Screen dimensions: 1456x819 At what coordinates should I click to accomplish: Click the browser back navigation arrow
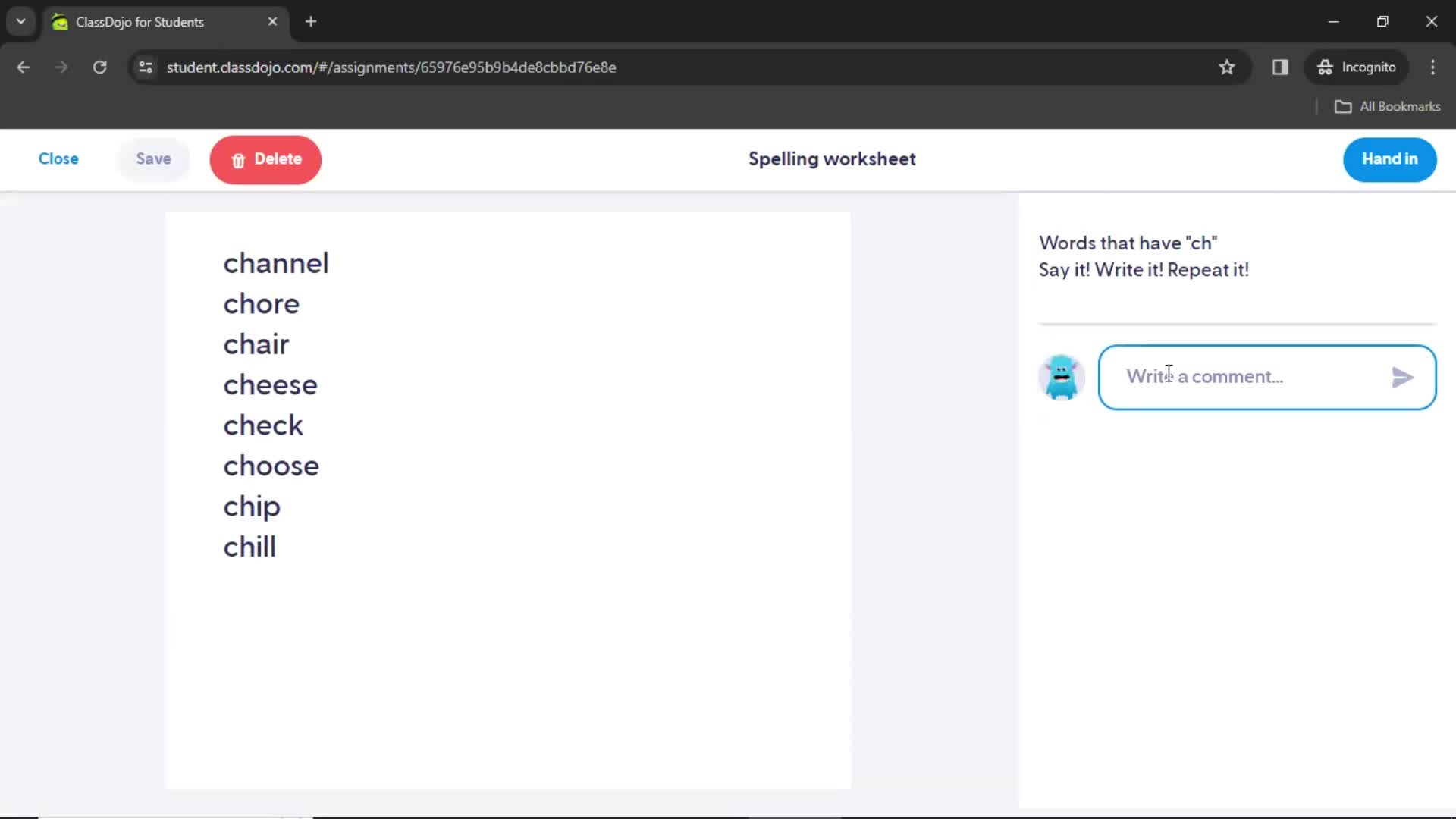[x=24, y=67]
